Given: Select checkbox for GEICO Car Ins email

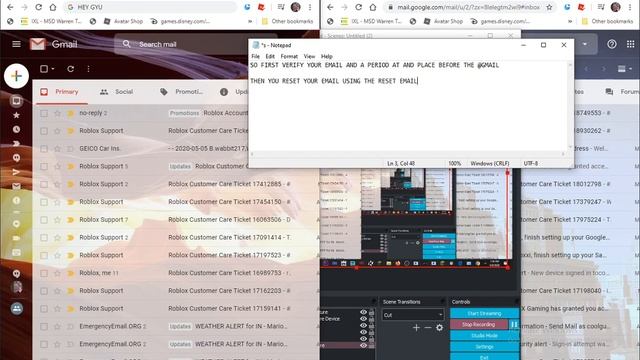Looking at the screenshot, I should point(44,149).
